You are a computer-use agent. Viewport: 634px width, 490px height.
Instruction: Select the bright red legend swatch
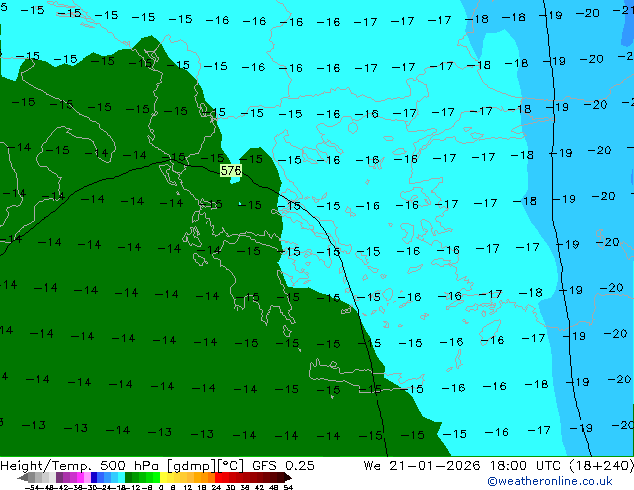(218, 477)
